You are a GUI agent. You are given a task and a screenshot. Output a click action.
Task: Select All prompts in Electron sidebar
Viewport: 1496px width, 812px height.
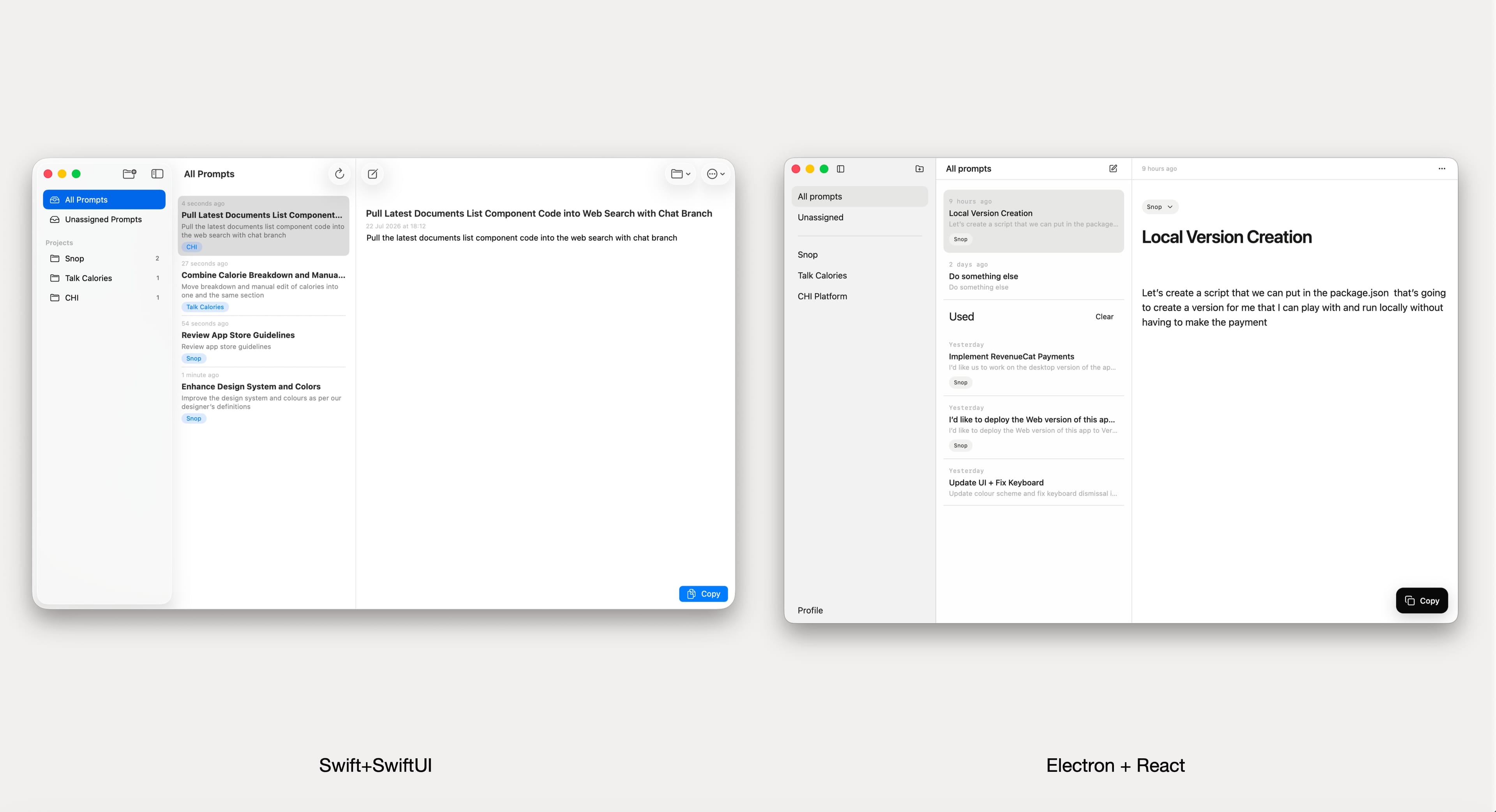tap(859, 197)
